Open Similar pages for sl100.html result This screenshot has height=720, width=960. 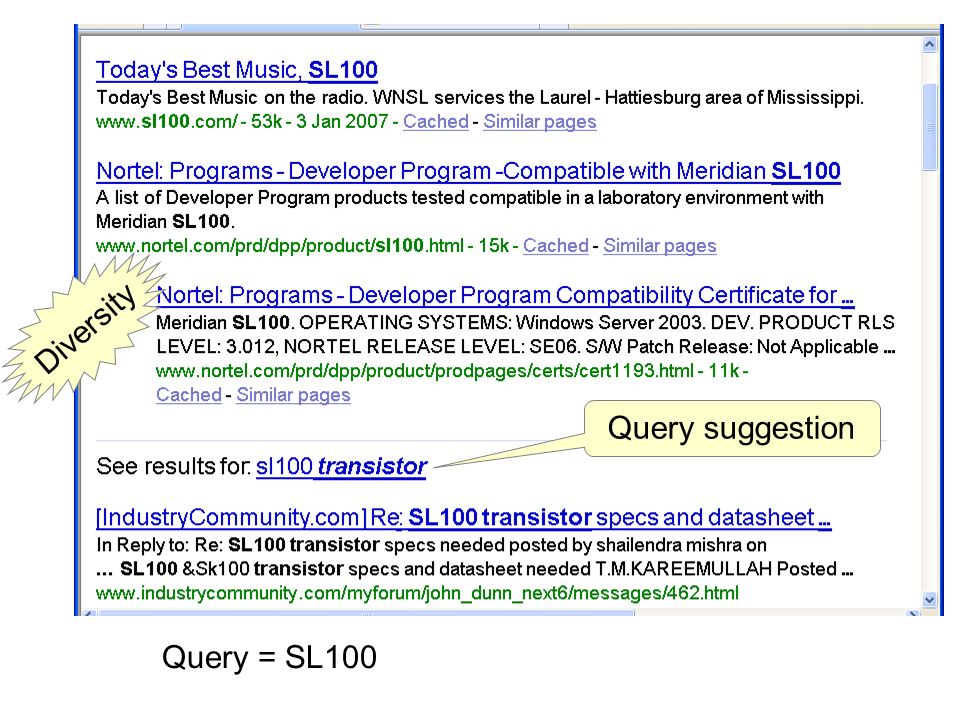pos(659,246)
